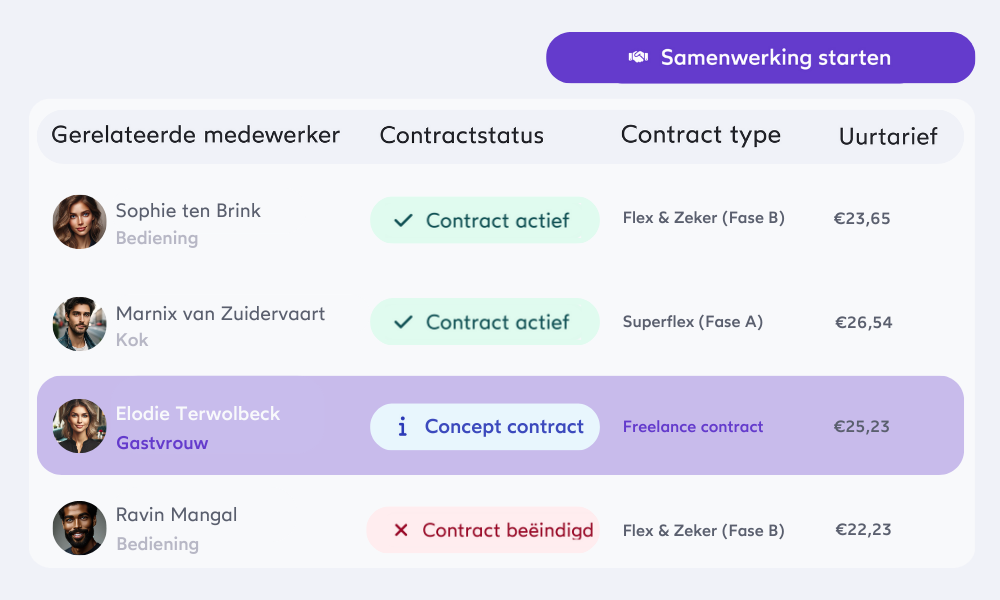Viewport: 1000px width, 600px height.
Task: Open Marnix van Zuidervaart's avatar
Action: click(x=79, y=324)
